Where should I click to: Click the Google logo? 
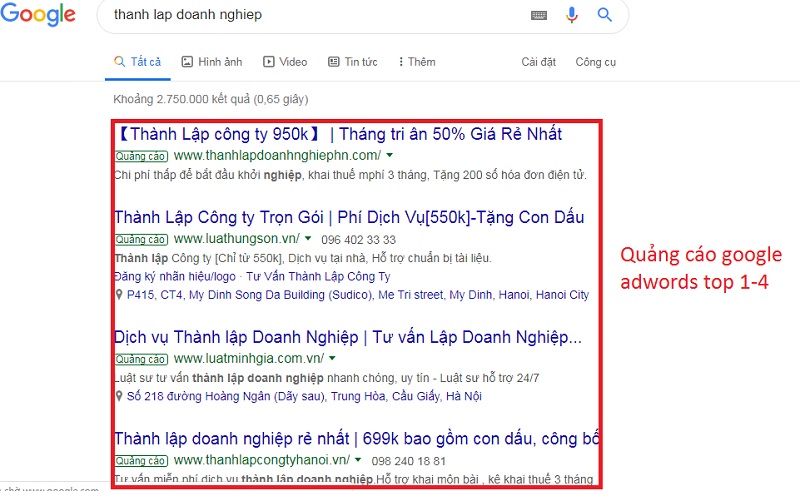38,14
